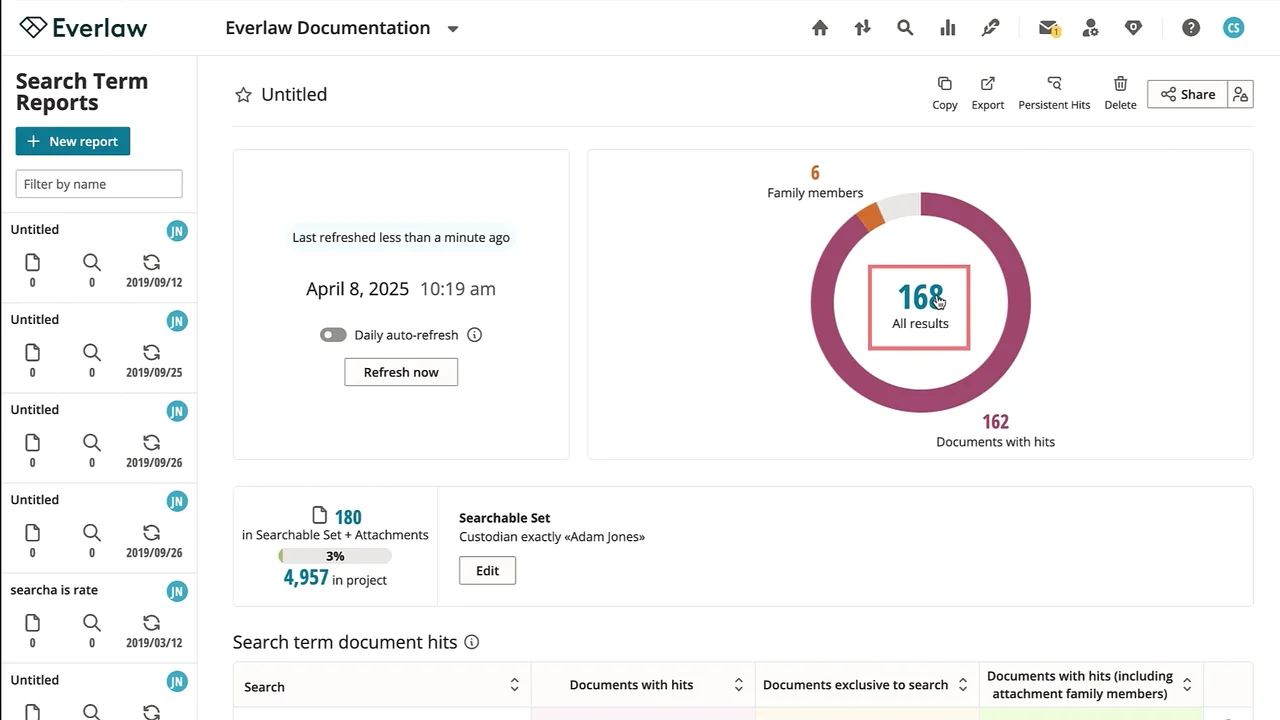Screen dimensions: 1280x720
Task: Click the help question mark icon
Action: pos(1190,28)
